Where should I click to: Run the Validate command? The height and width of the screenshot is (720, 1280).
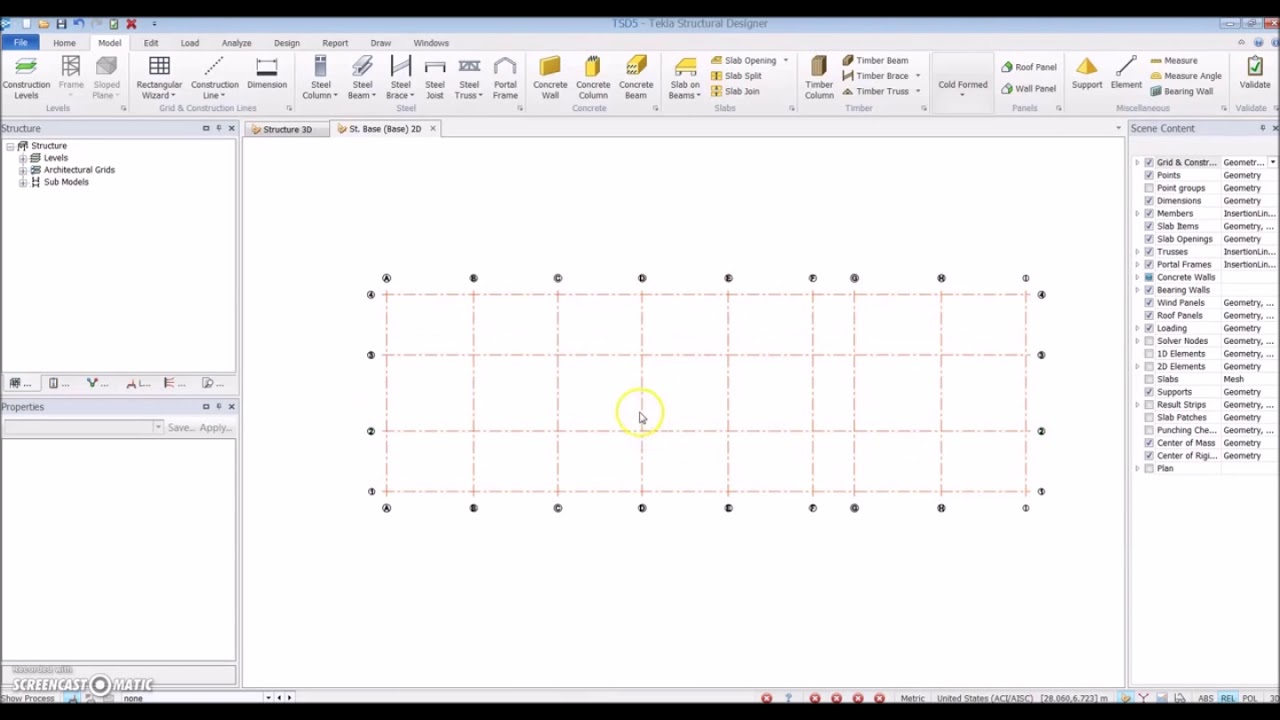tap(1254, 74)
